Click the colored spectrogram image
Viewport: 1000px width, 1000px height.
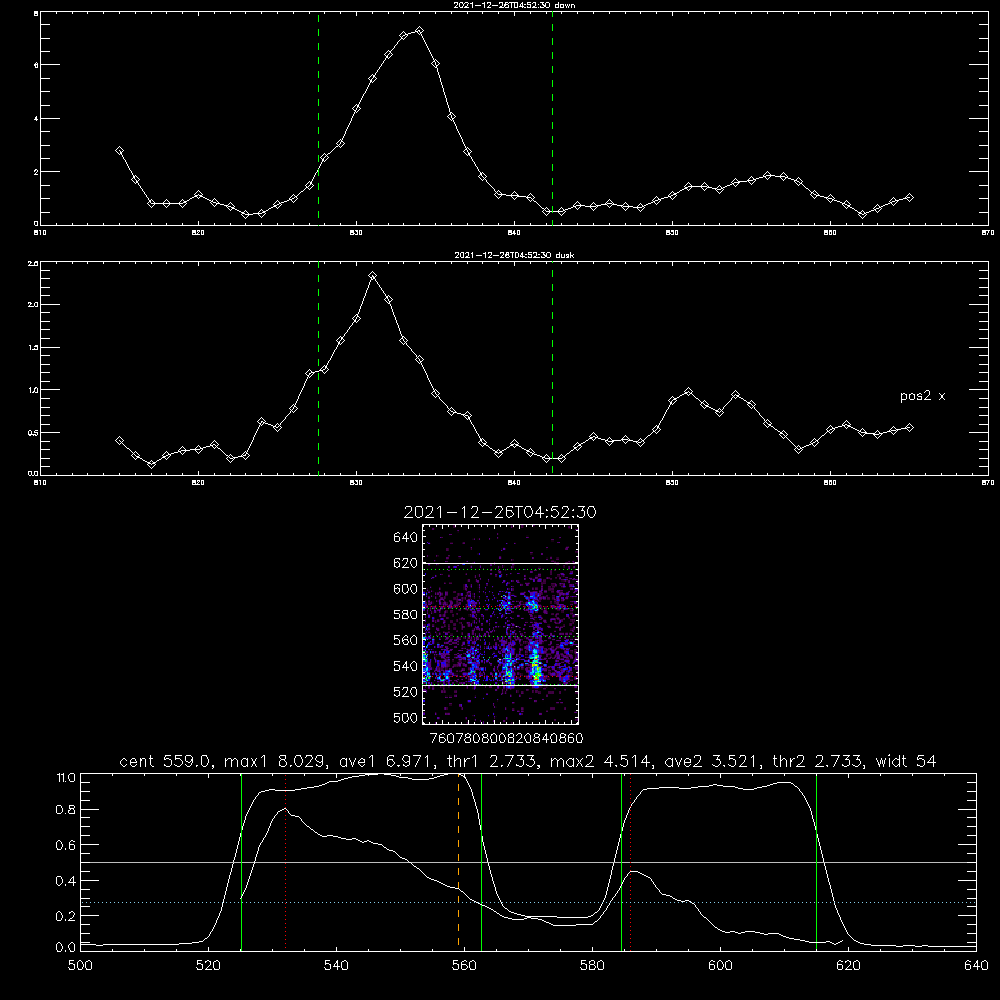(501, 624)
